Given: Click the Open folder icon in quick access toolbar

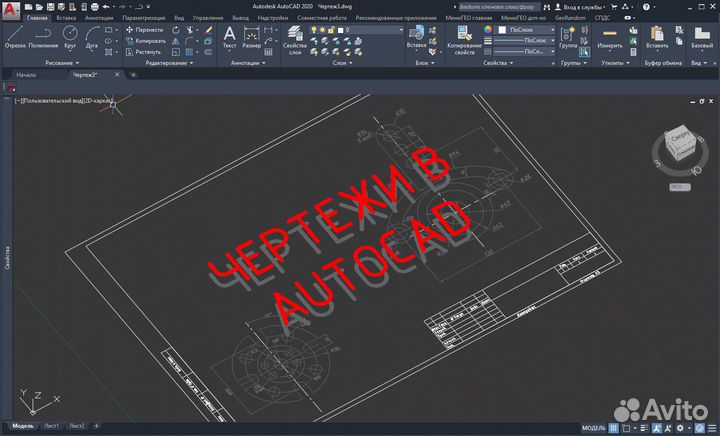Looking at the screenshot, I should (x=39, y=7).
